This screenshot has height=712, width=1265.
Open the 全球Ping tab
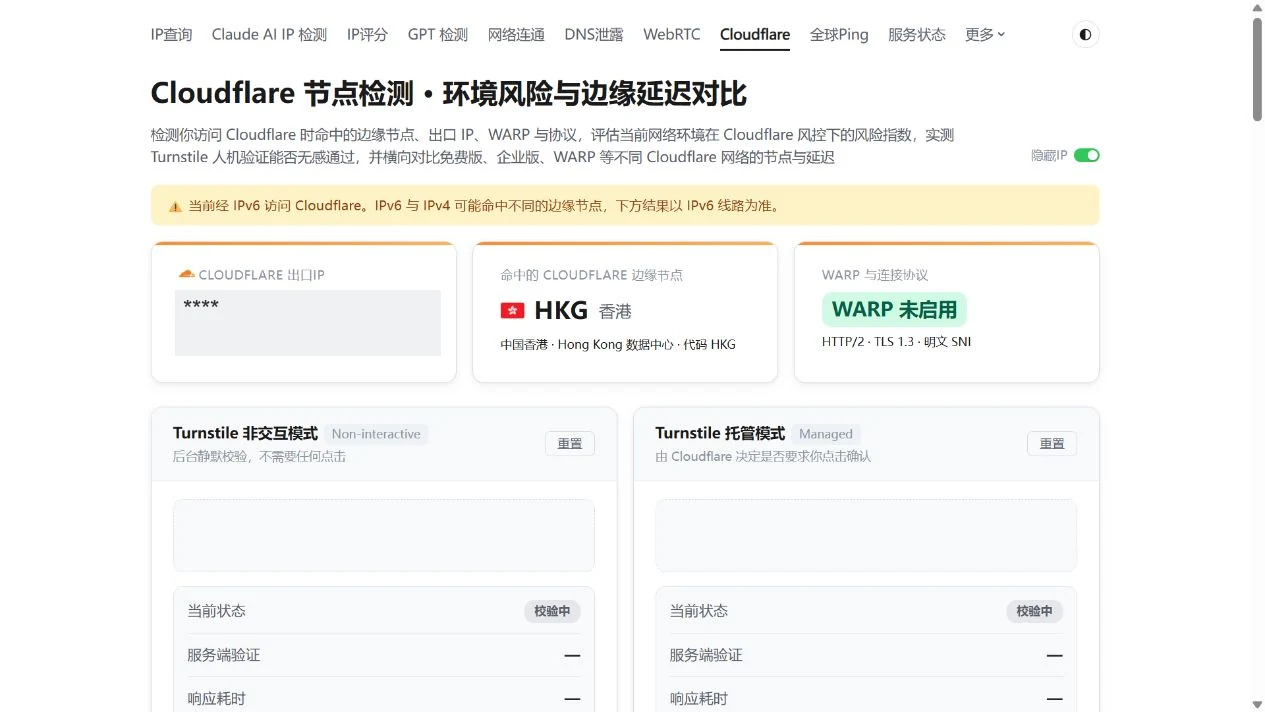pyautogui.click(x=839, y=34)
